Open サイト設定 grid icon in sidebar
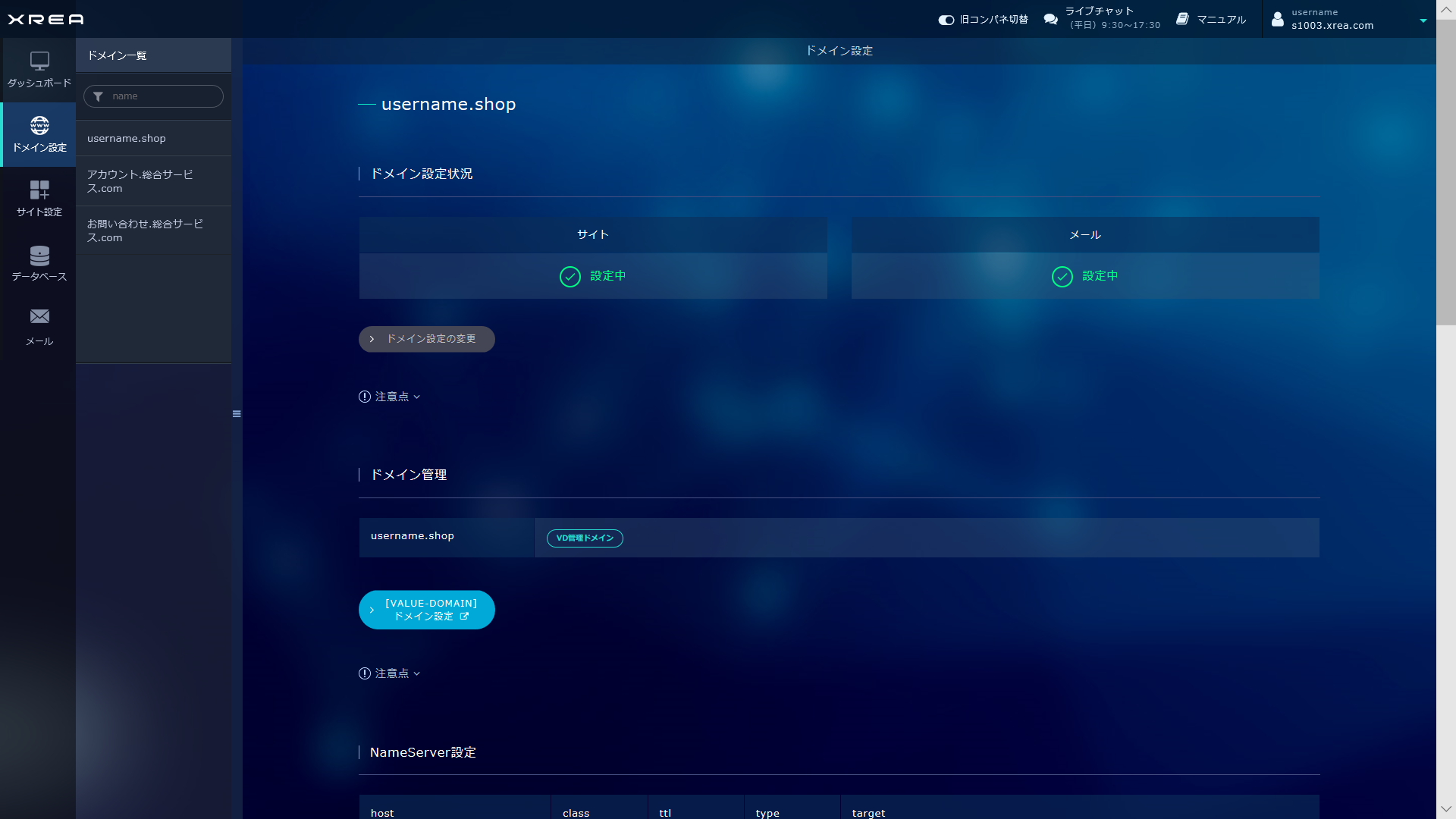This screenshot has width=1456, height=819. coord(39,190)
